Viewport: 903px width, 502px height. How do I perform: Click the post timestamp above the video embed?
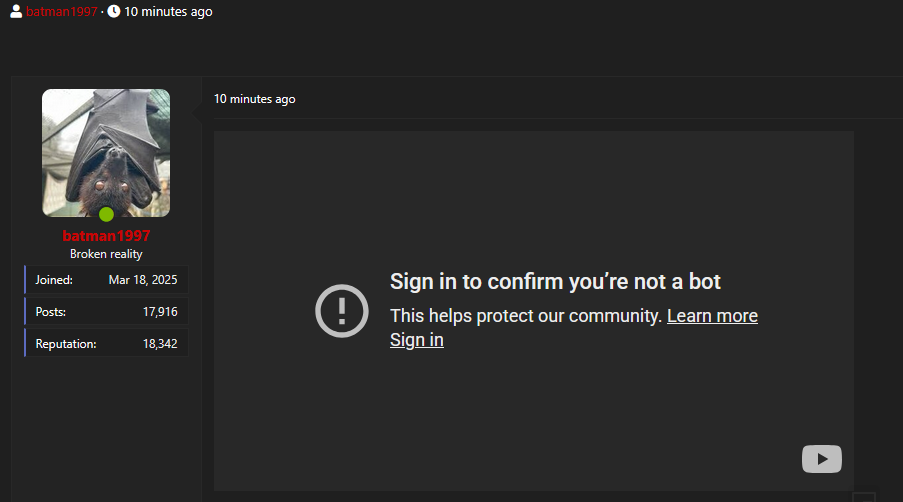coord(254,99)
